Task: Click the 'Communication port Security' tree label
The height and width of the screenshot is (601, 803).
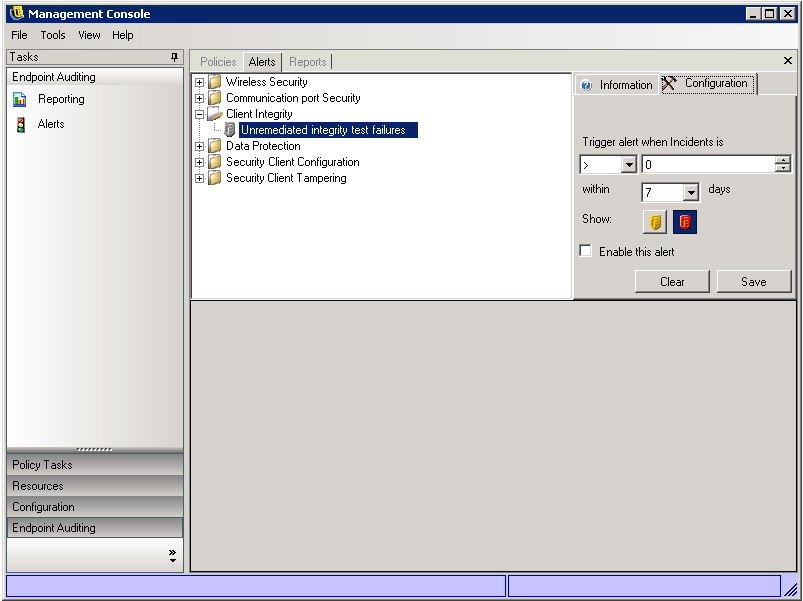Action: (293, 98)
